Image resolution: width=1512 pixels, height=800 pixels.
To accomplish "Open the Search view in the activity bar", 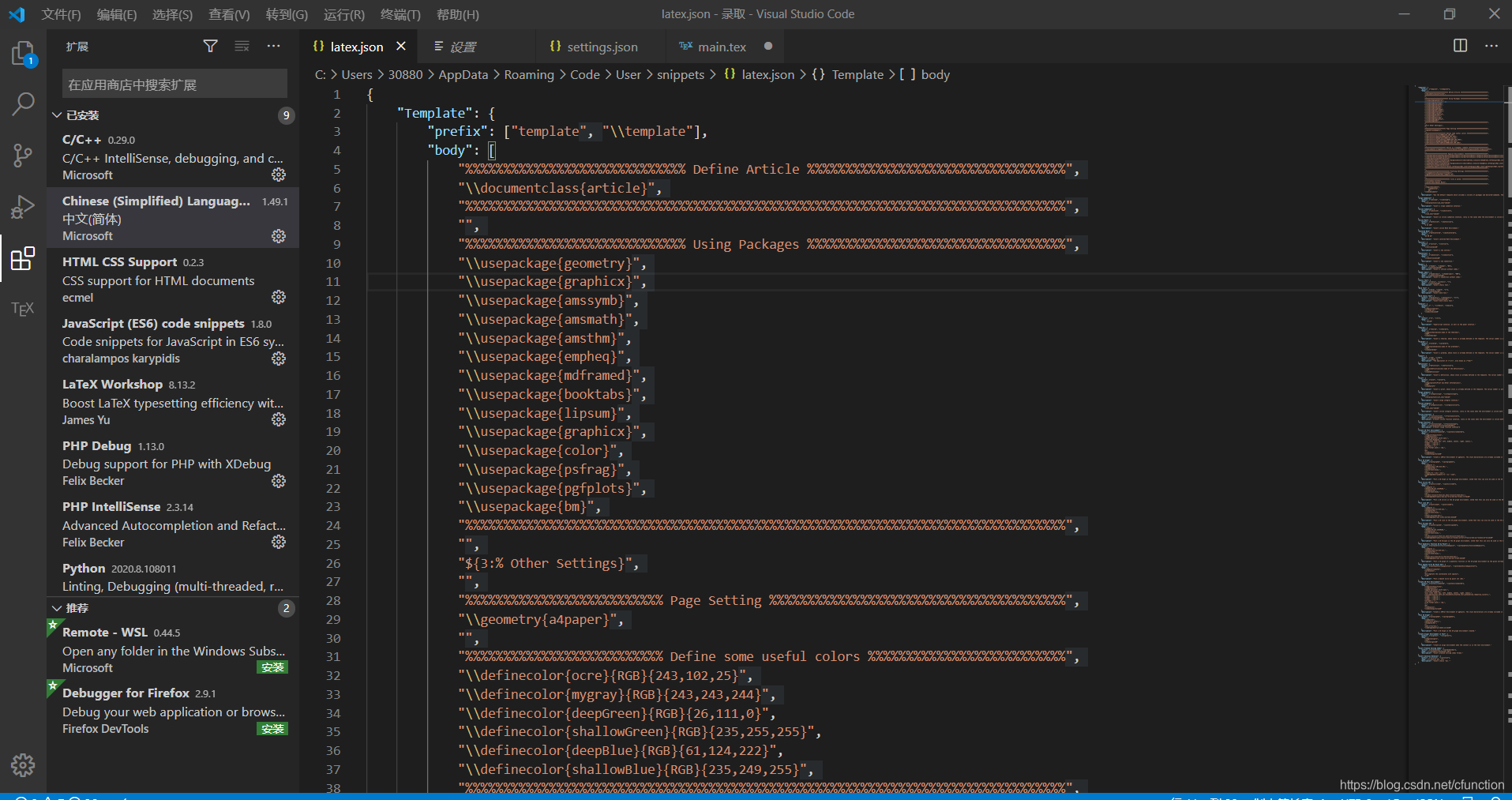I will [23, 103].
